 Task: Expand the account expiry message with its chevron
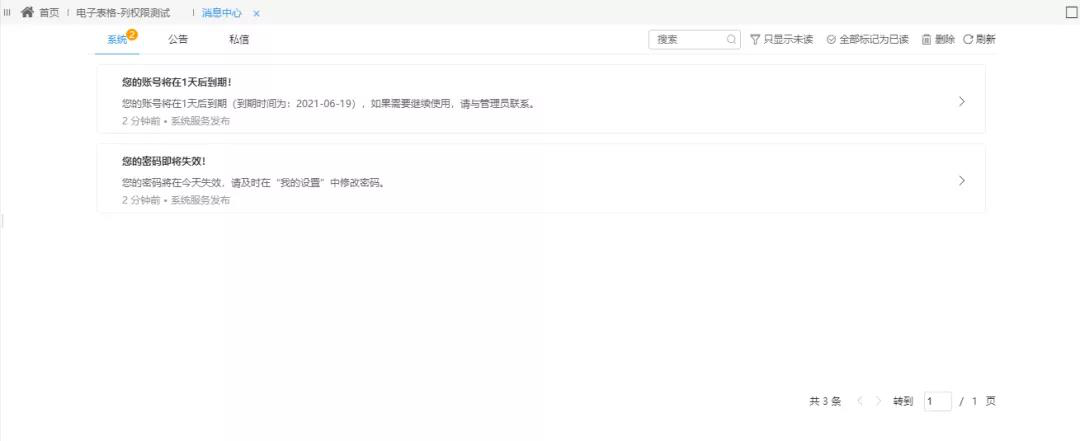click(962, 101)
